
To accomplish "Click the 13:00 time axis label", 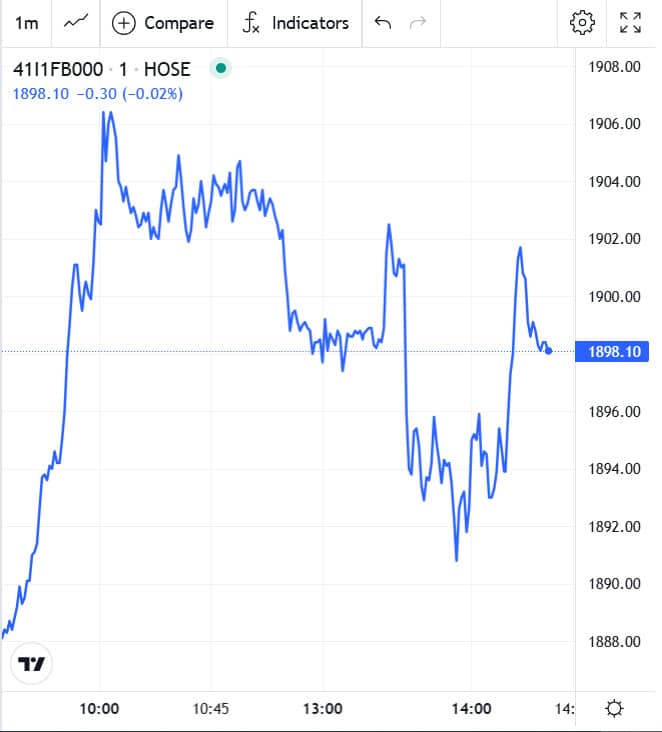I will pos(322,709).
